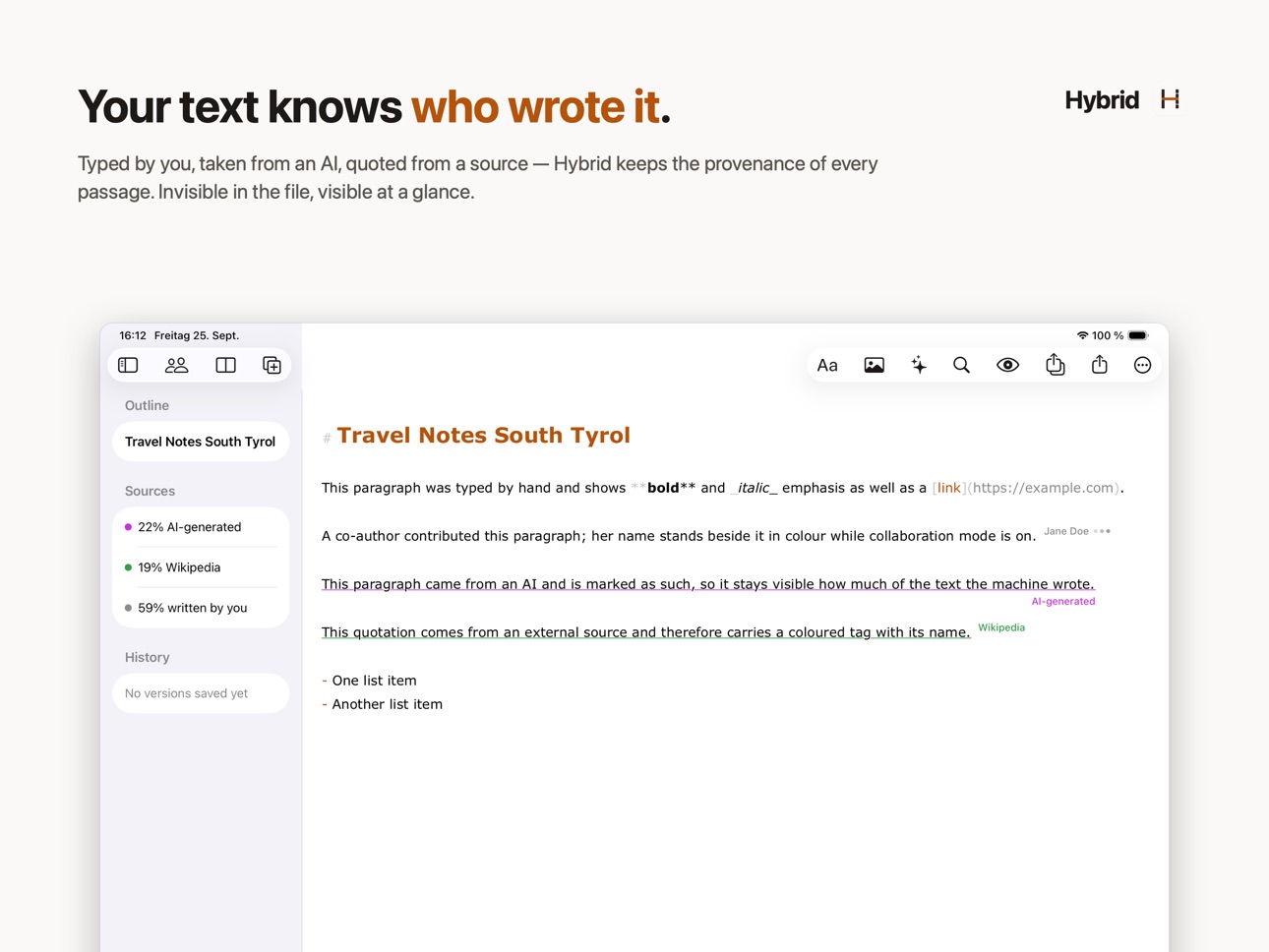The width and height of the screenshot is (1269, 952).
Task: Click the History section label
Action: click(x=147, y=657)
